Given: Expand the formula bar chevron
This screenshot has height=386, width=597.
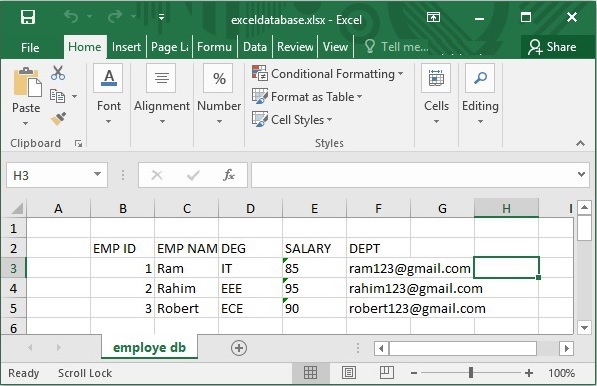Looking at the screenshot, I should pyautogui.click(x=581, y=174).
